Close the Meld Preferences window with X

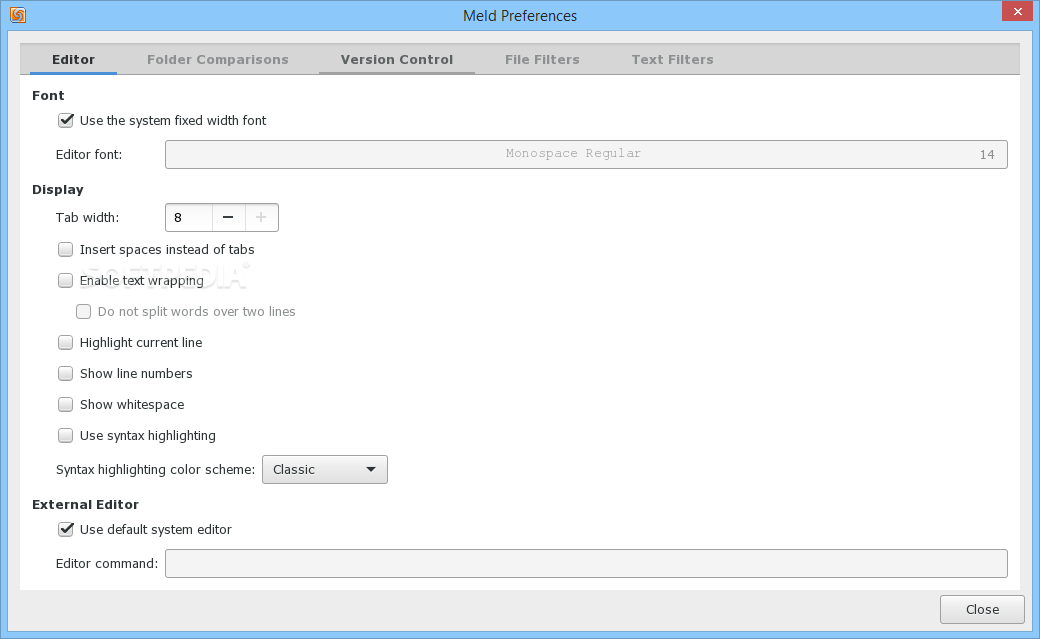point(1017,11)
